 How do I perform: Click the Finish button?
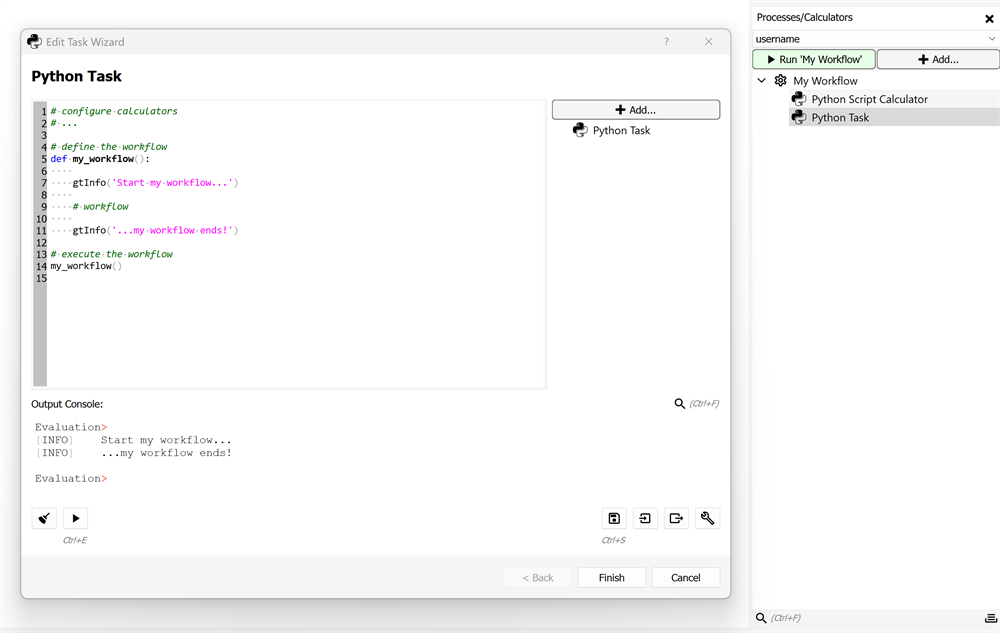[x=612, y=578]
